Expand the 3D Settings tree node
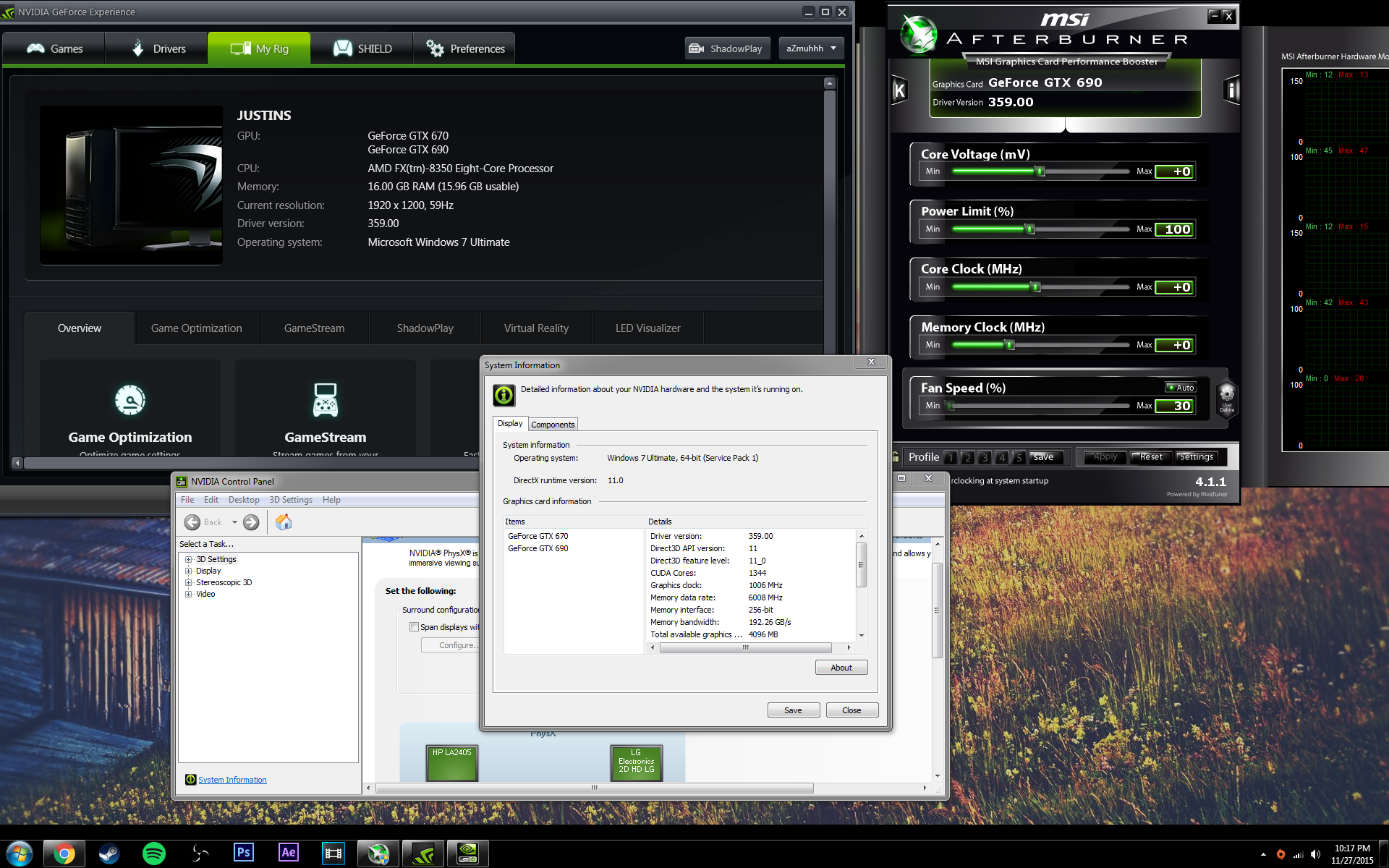 (x=188, y=559)
